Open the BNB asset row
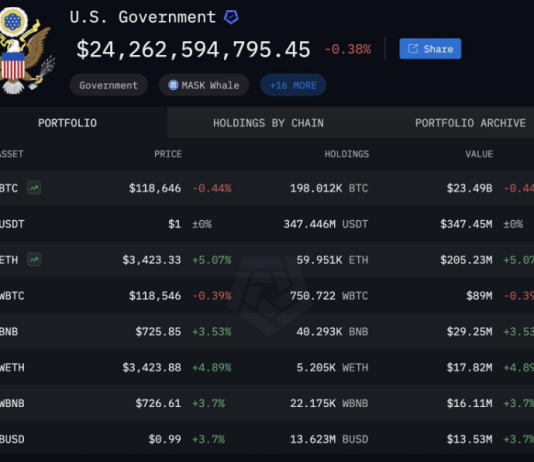Viewport: 534px width, 462px height. pyautogui.click(x=267, y=331)
